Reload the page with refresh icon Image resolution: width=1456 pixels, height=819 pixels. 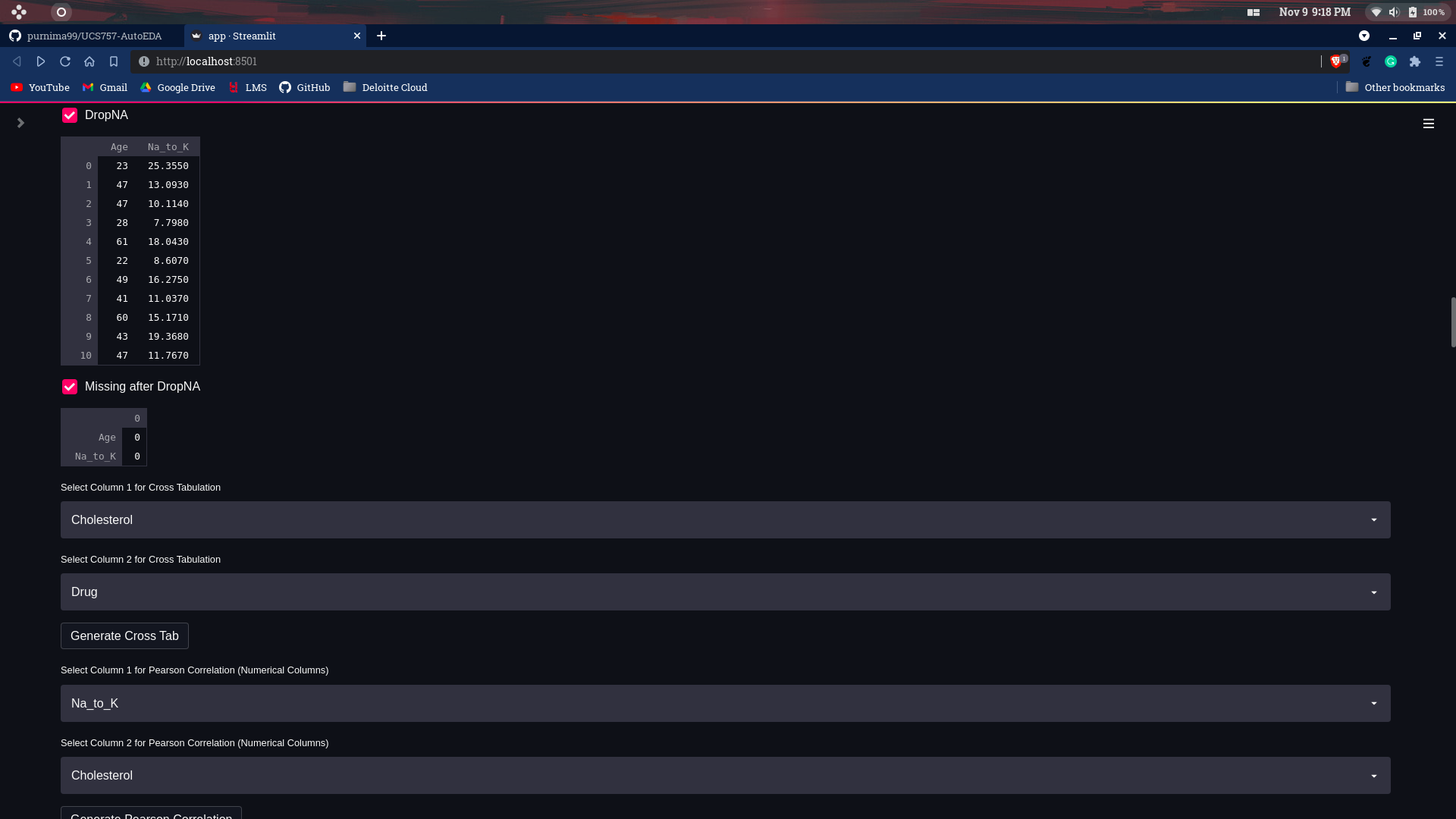[x=65, y=61]
